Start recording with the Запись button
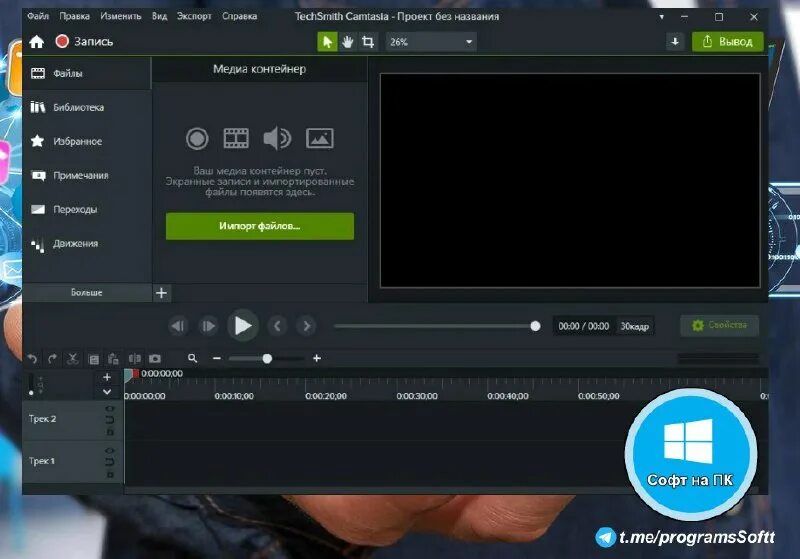This screenshot has height=559, width=800. click(x=84, y=41)
